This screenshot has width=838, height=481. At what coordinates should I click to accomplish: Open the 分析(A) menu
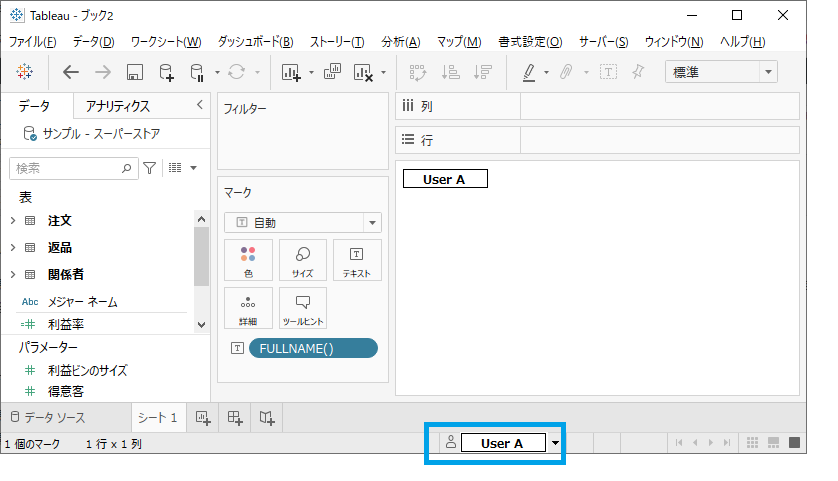click(400, 42)
